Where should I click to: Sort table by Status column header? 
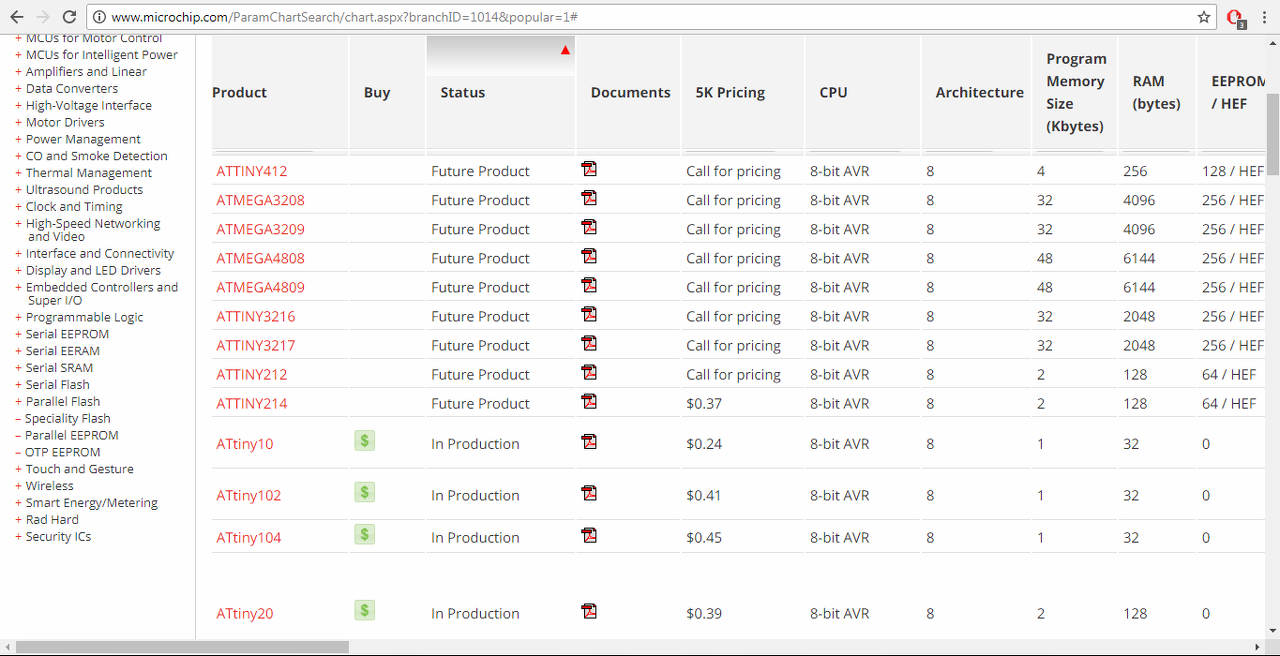pyautogui.click(x=462, y=93)
